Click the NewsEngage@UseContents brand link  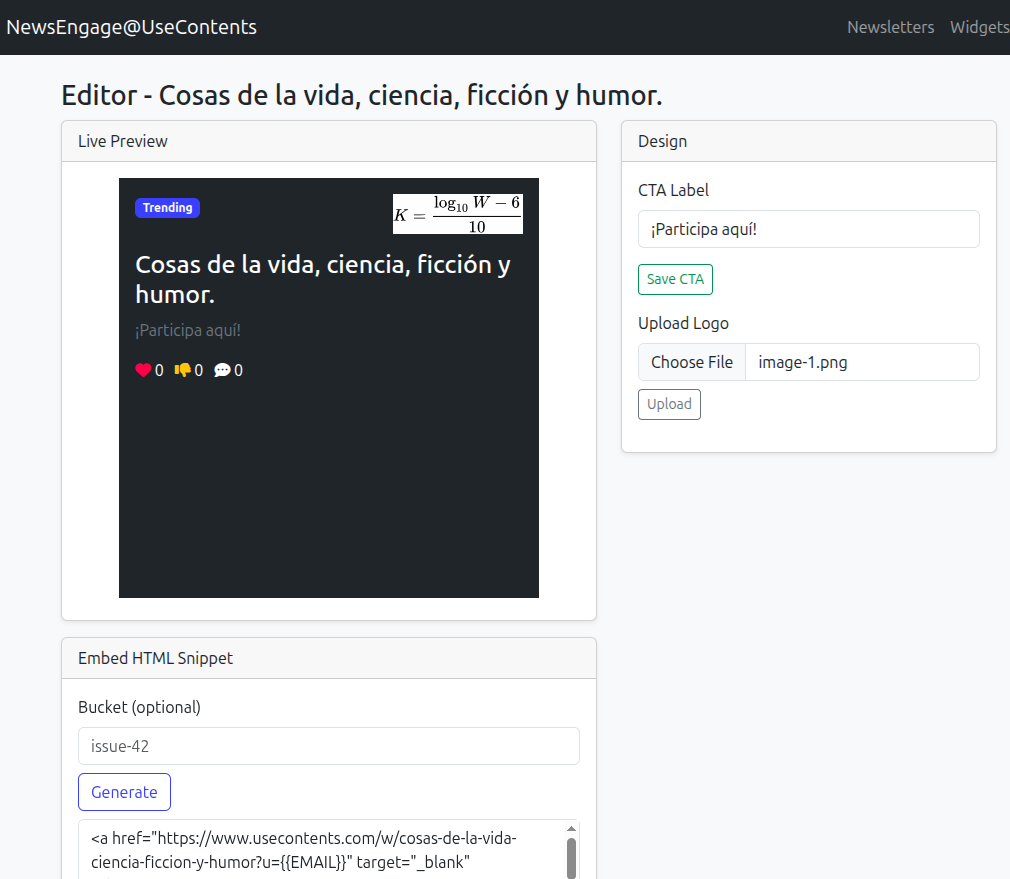tap(132, 27)
